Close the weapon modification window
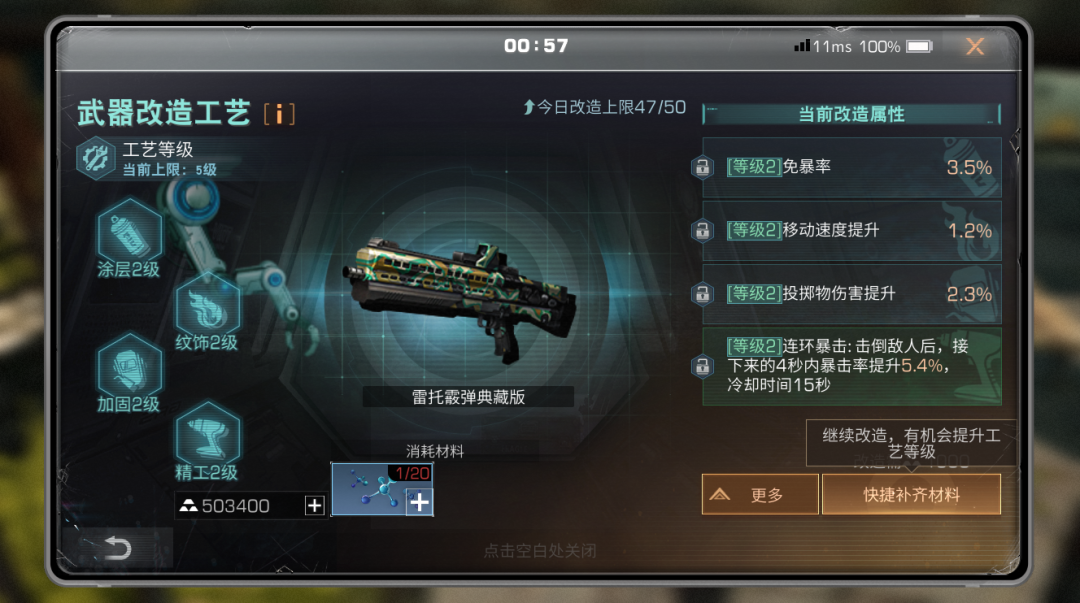 click(975, 46)
